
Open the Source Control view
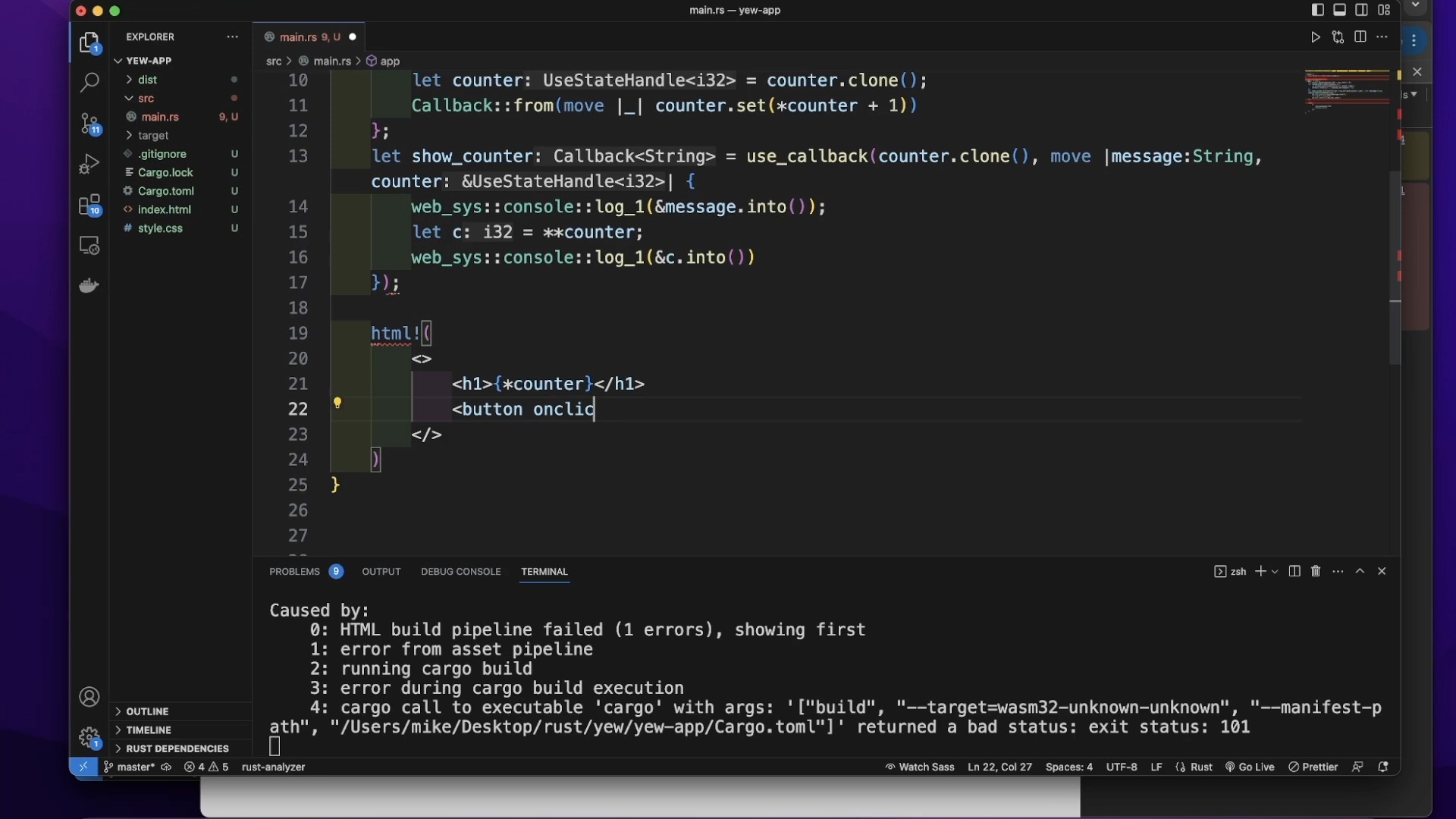coord(89,124)
